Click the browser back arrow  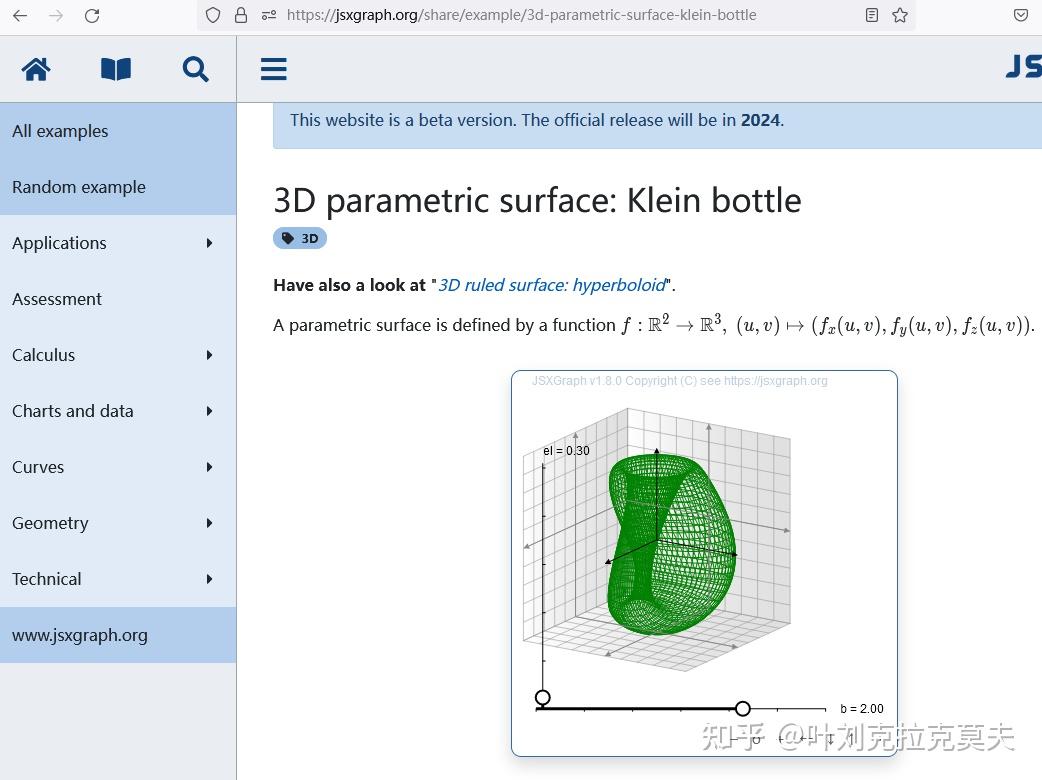pyautogui.click(x=19, y=14)
